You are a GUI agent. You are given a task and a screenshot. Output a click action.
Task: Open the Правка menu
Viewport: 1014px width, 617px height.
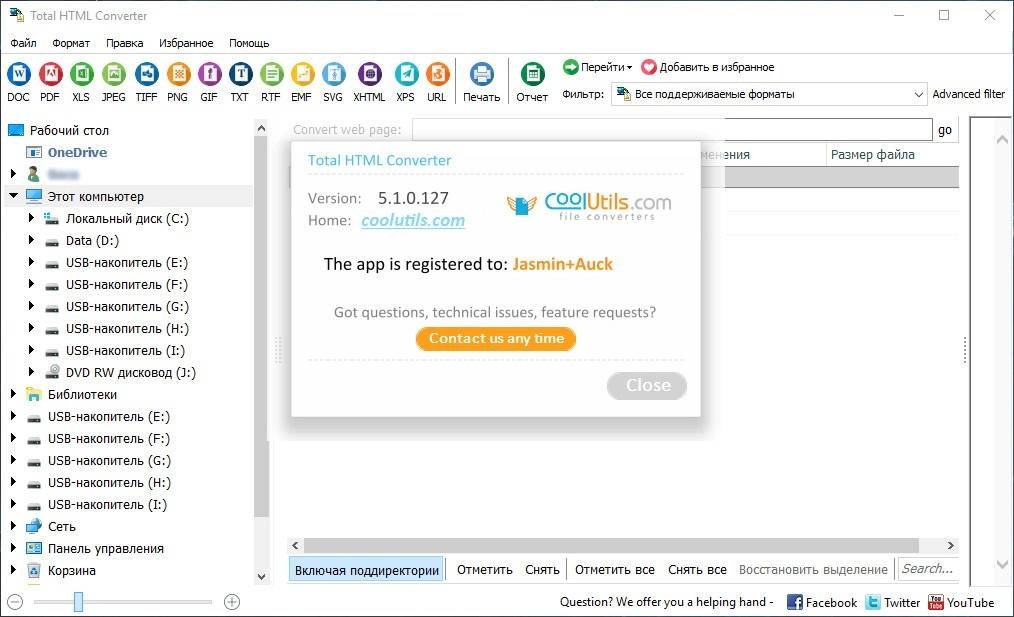click(x=125, y=43)
